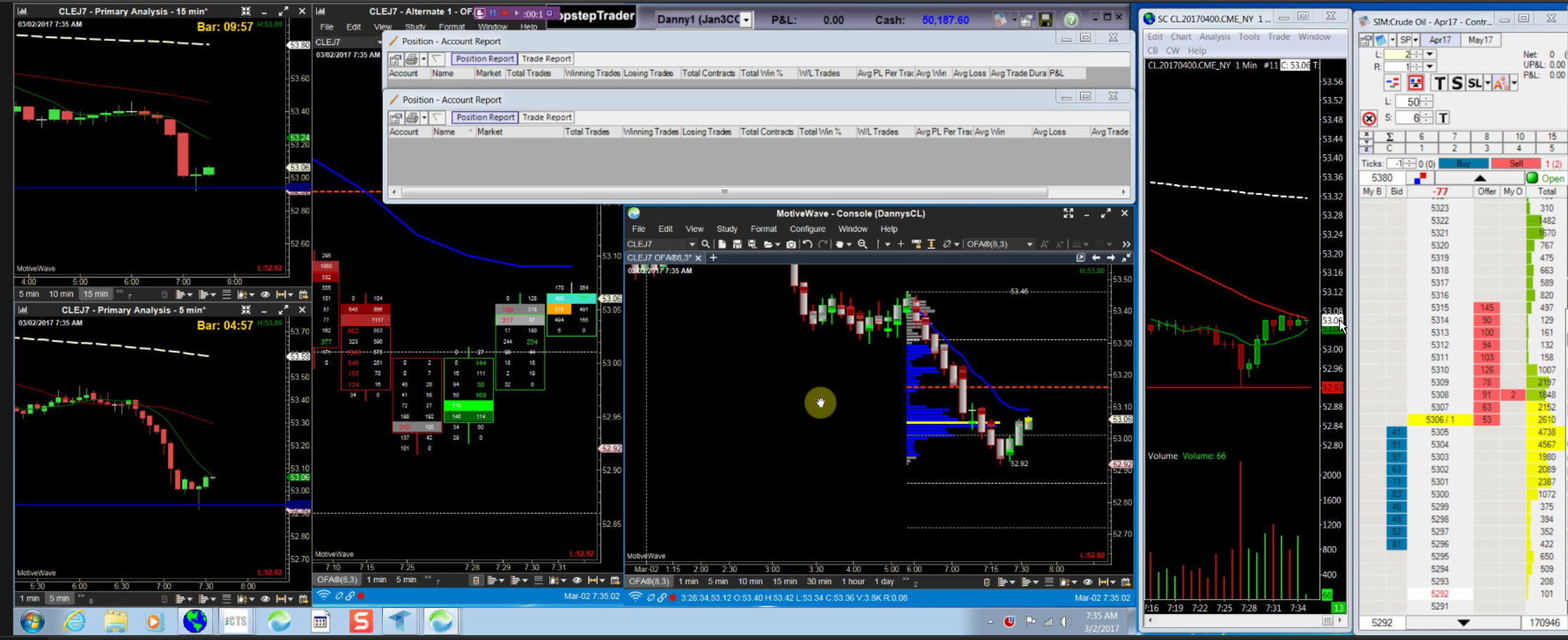
Task: Open the Study menu in MotiveWave Console
Action: [x=727, y=229]
